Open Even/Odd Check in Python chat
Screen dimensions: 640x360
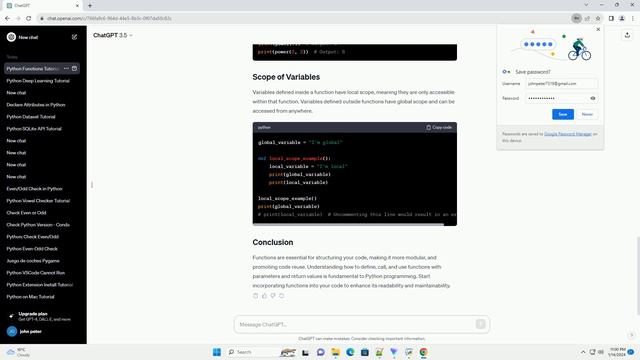pyautogui.click(x=35, y=189)
